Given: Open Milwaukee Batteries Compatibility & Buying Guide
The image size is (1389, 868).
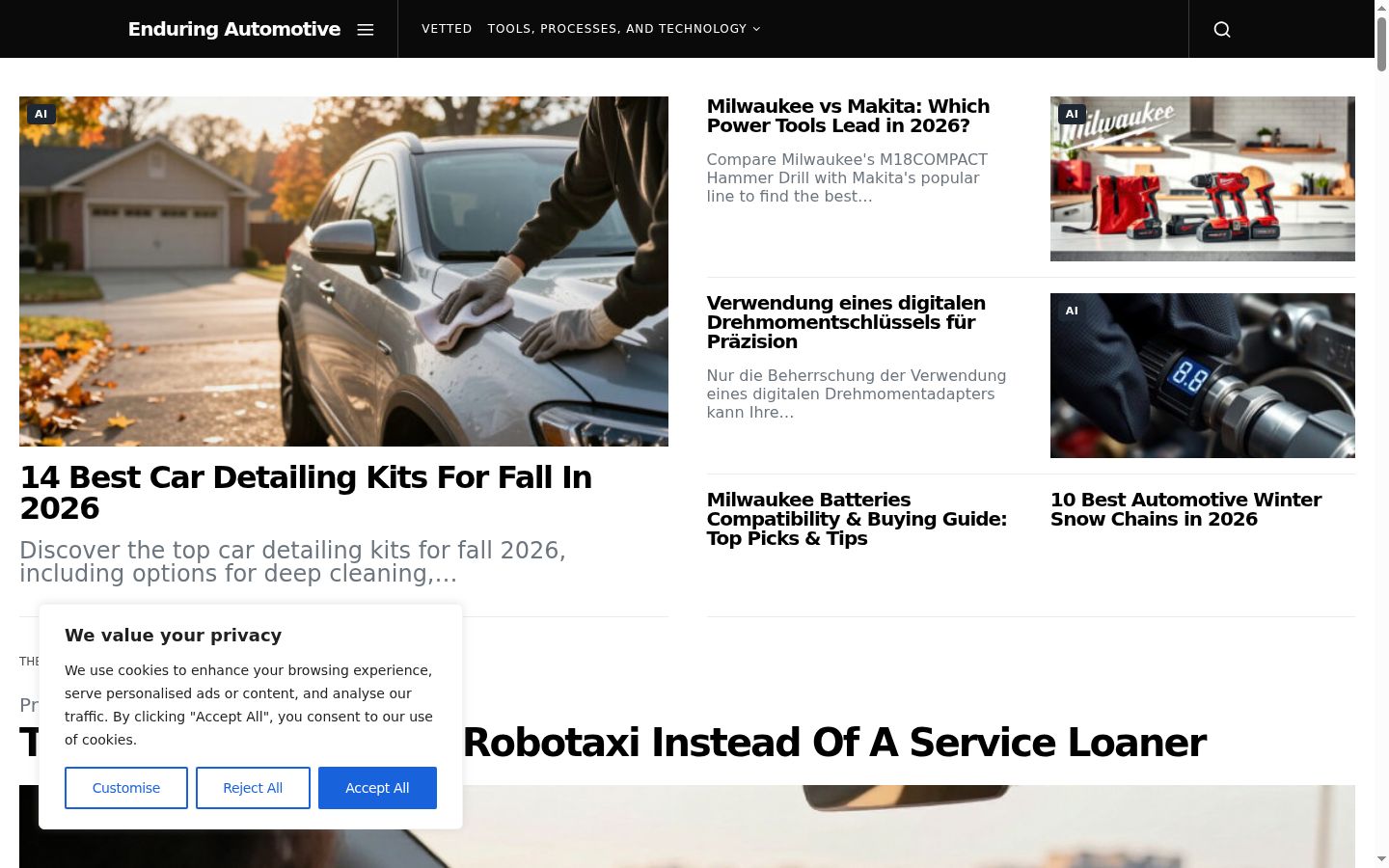Looking at the screenshot, I should point(857,519).
